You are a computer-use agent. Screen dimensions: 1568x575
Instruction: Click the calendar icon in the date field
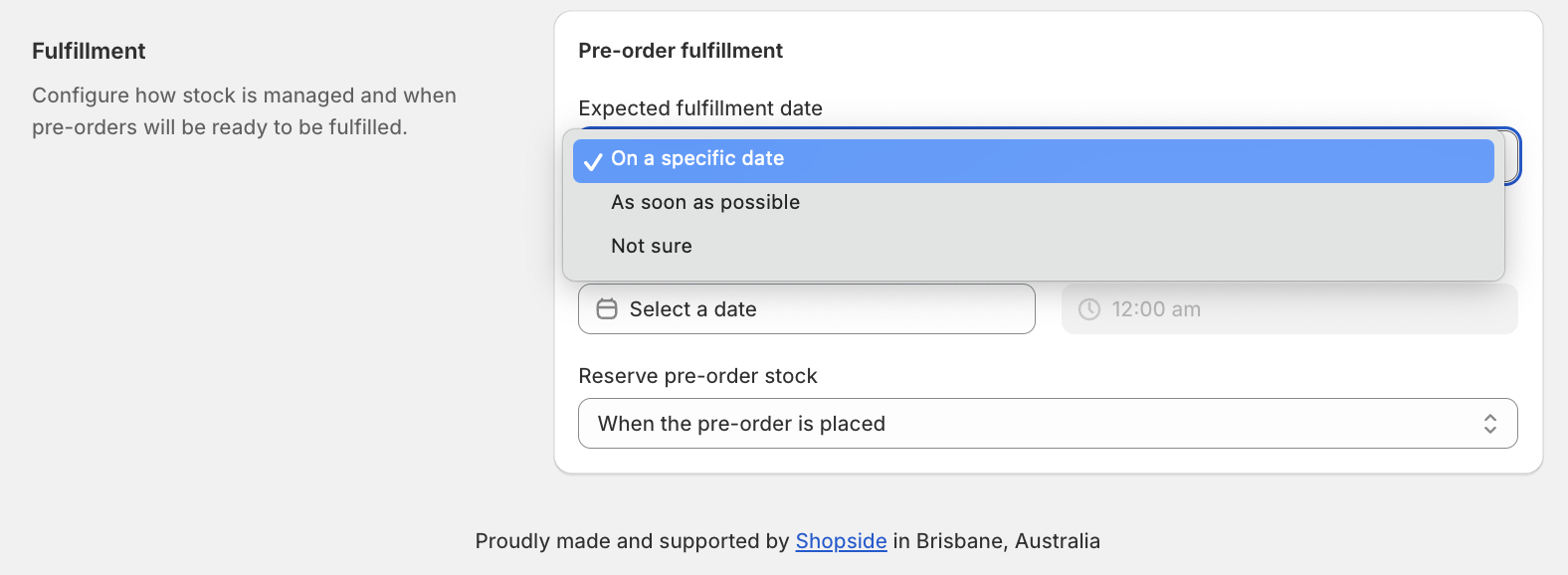point(606,308)
